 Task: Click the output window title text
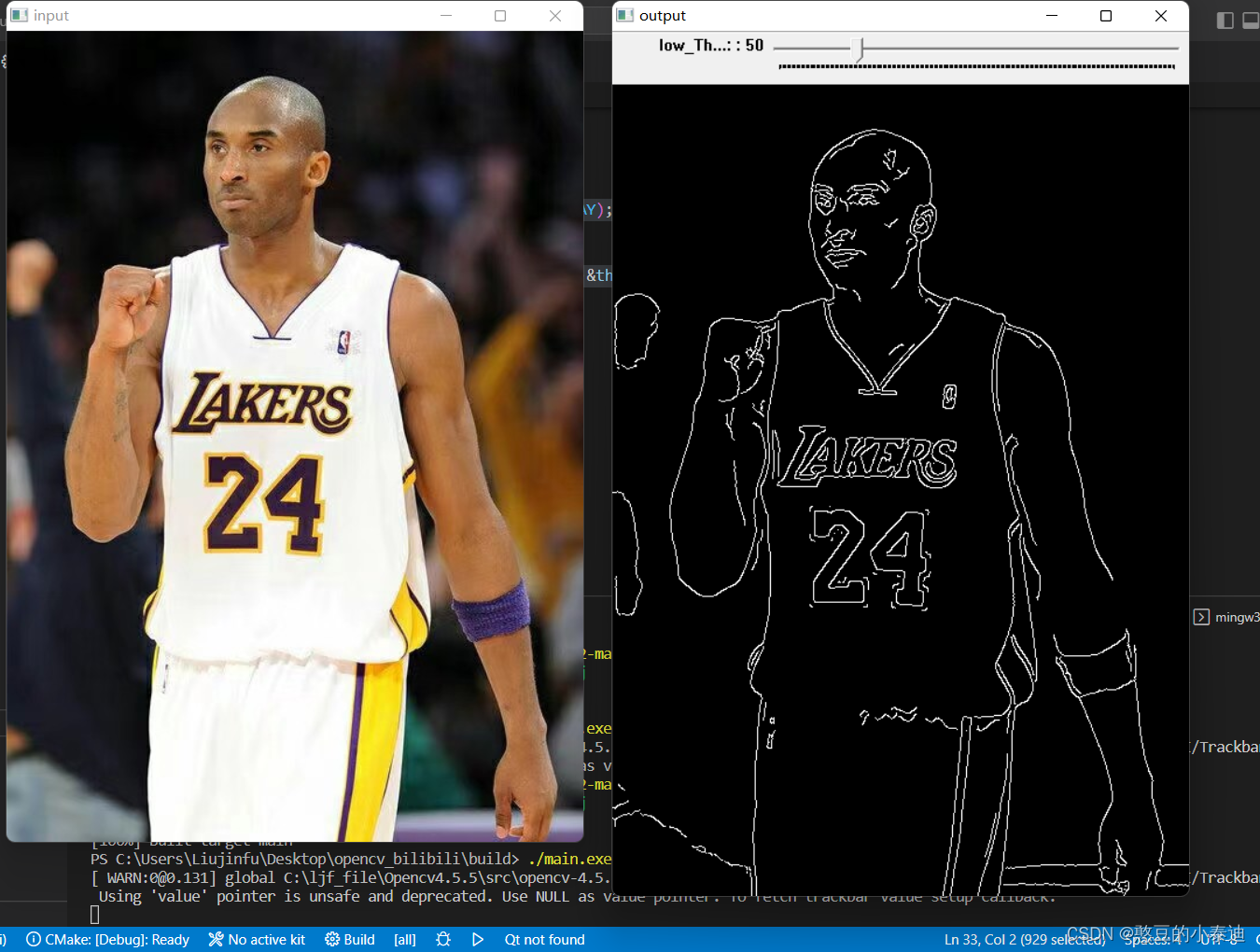(663, 15)
